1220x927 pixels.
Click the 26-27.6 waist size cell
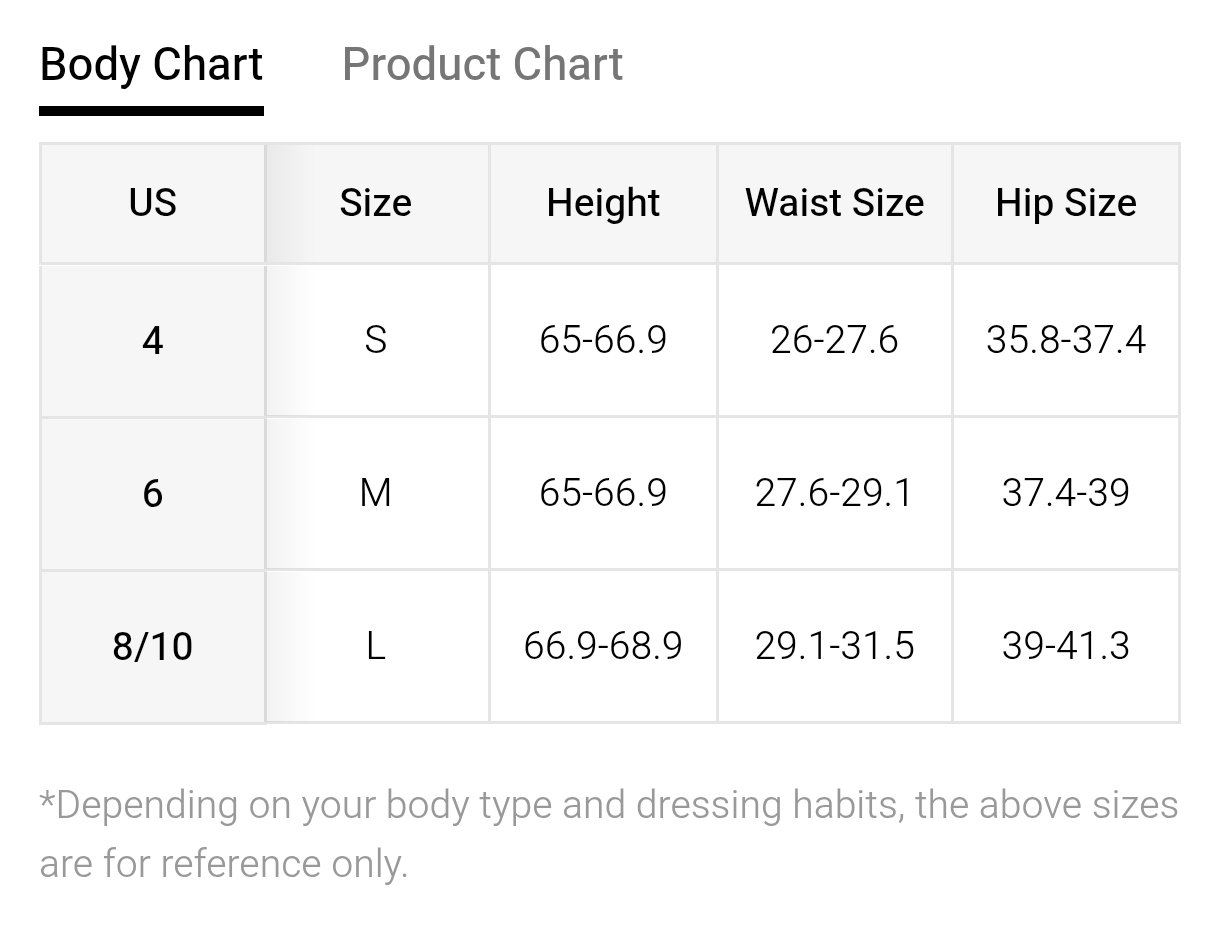click(835, 341)
